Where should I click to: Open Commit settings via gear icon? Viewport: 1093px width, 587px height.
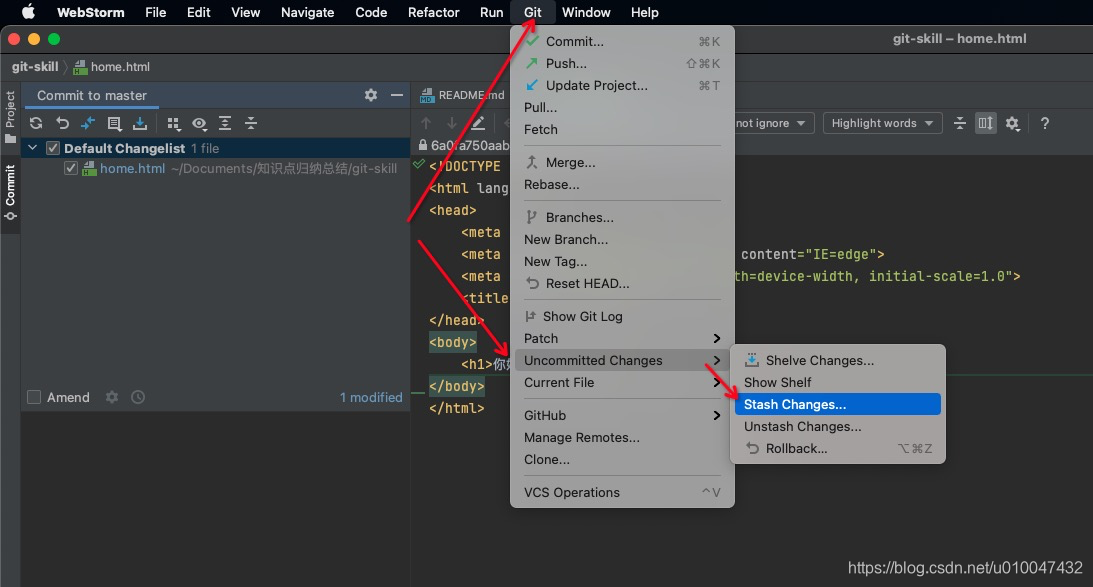click(x=370, y=95)
